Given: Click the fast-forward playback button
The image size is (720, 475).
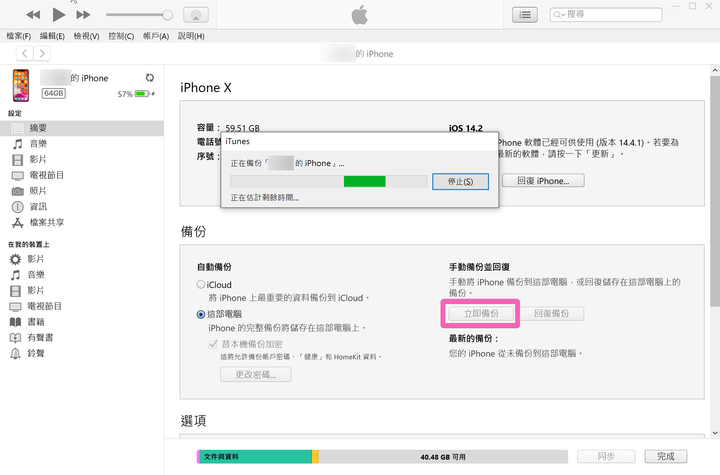Looking at the screenshot, I should tap(83, 15).
